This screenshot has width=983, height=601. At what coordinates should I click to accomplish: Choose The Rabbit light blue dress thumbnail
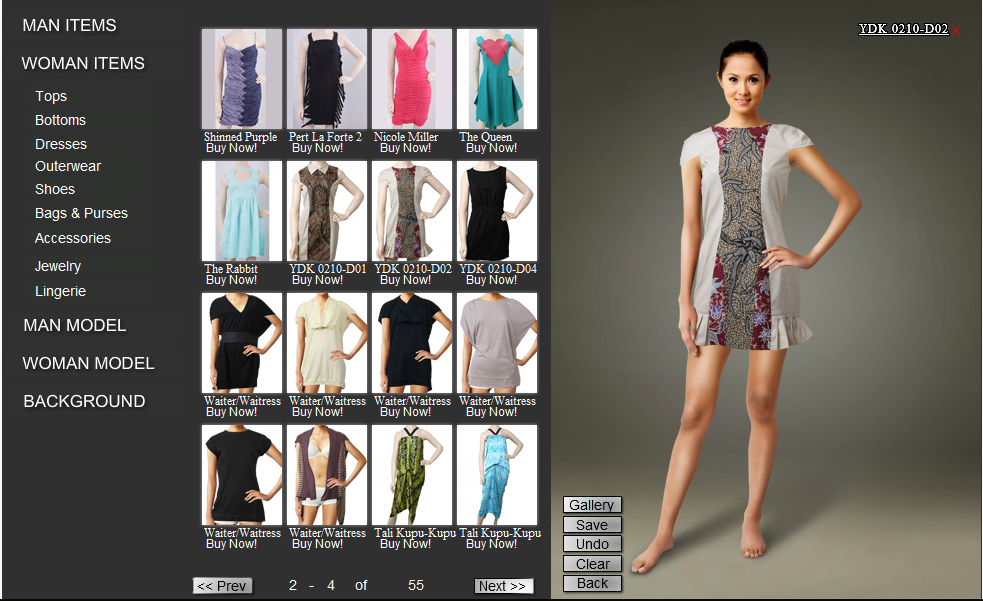pyautogui.click(x=242, y=211)
